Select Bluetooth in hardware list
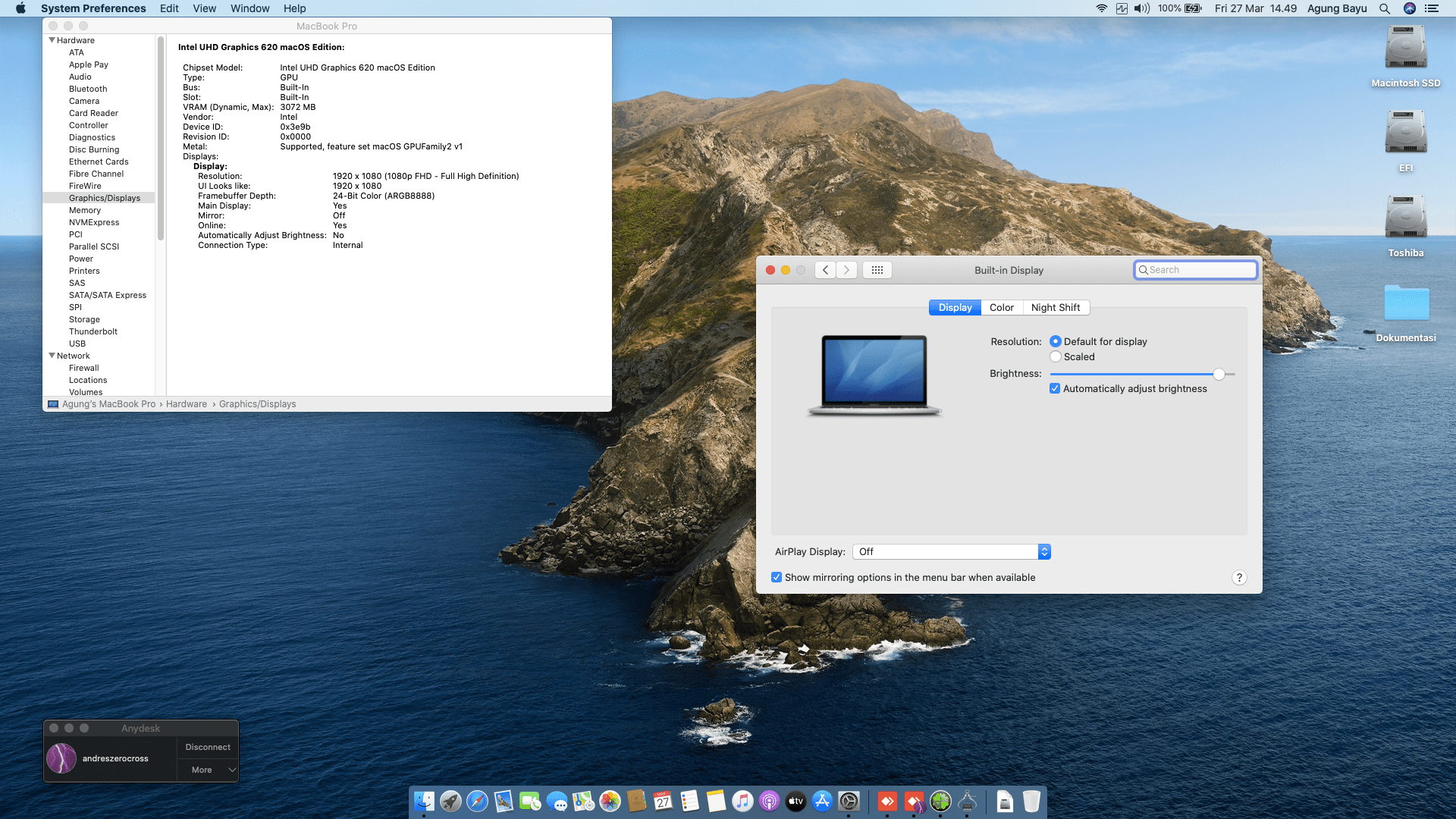This screenshot has height=819, width=1456. tap(88, 89)
